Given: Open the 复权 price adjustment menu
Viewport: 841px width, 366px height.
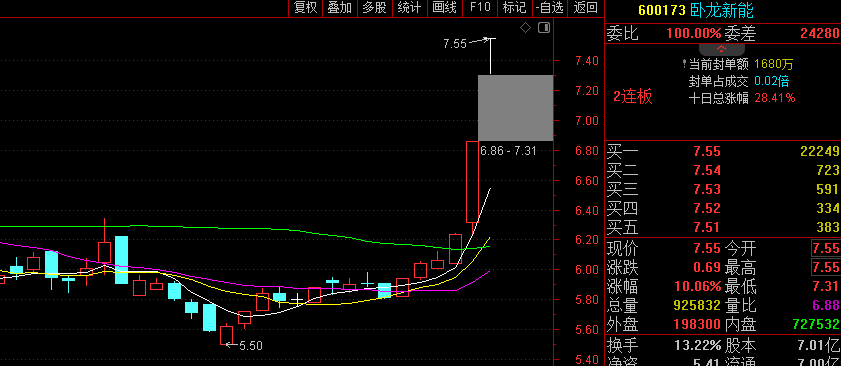Looking at the screenshot, I should pos(306,8).
